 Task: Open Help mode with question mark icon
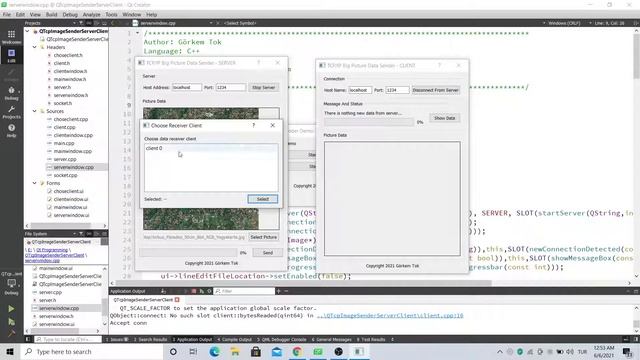[x=11, y=131]
